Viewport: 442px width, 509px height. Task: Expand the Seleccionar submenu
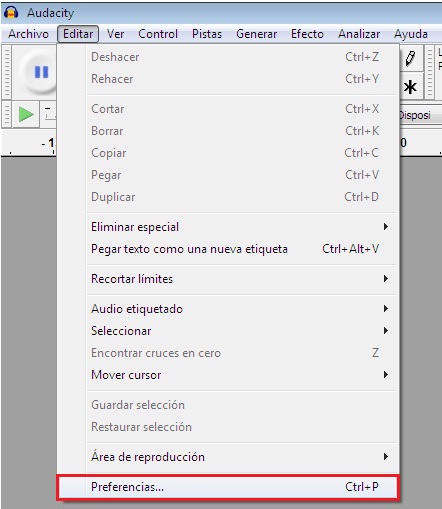point(228,331)
